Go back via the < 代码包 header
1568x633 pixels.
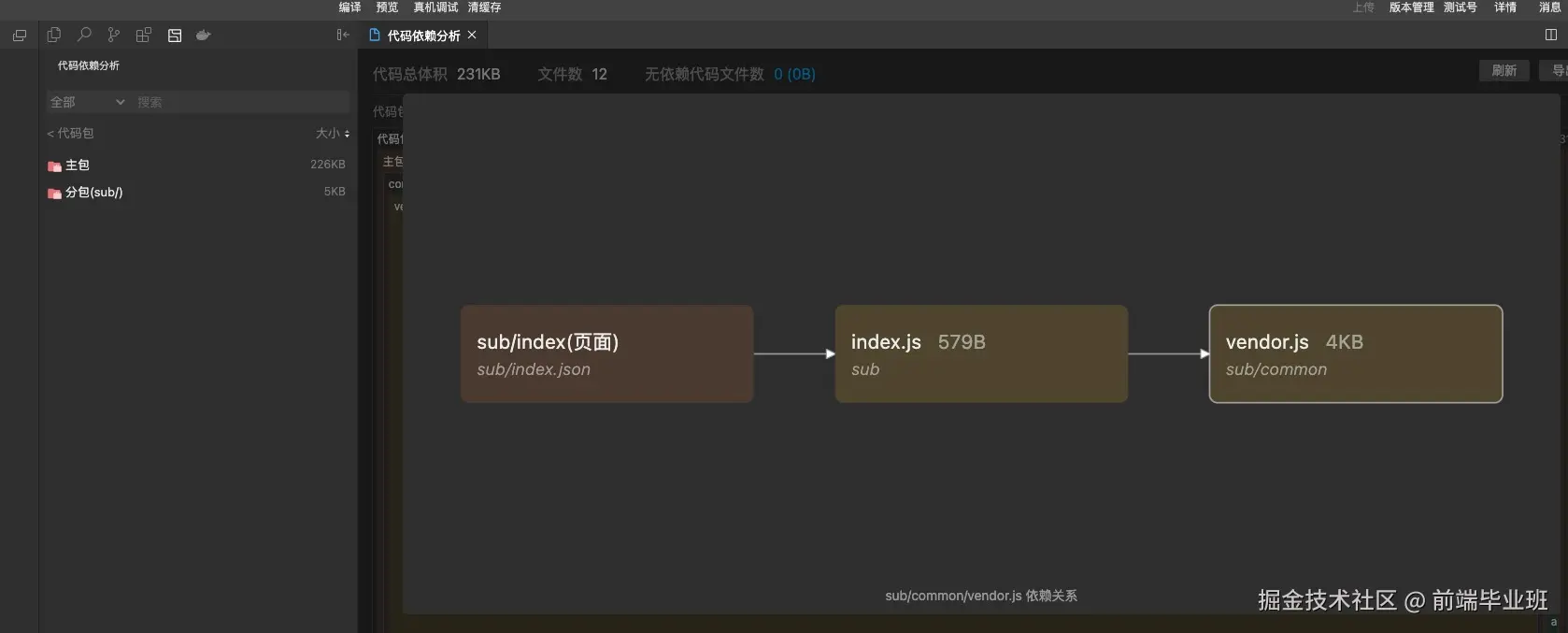click(70, 134)
